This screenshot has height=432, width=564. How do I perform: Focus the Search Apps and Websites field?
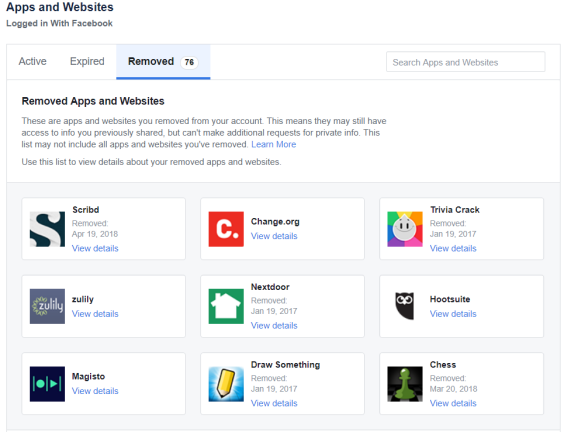[465, 62]
